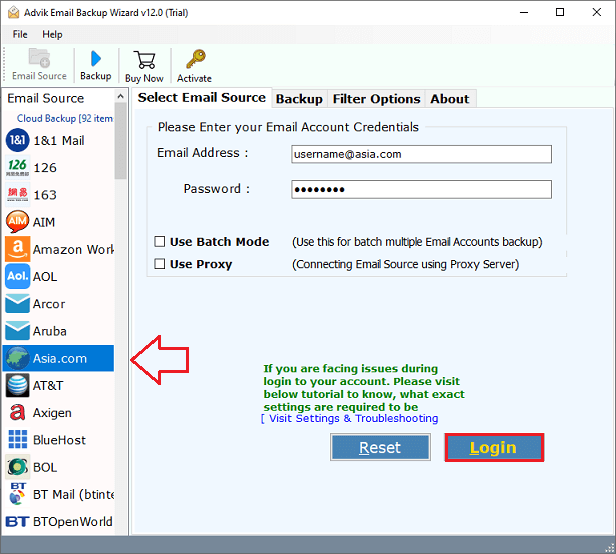Enable the Use Batch Mode checkbox
Image resolution: width=616 pixels, height=554 pixels.
(x=160, y=241)
